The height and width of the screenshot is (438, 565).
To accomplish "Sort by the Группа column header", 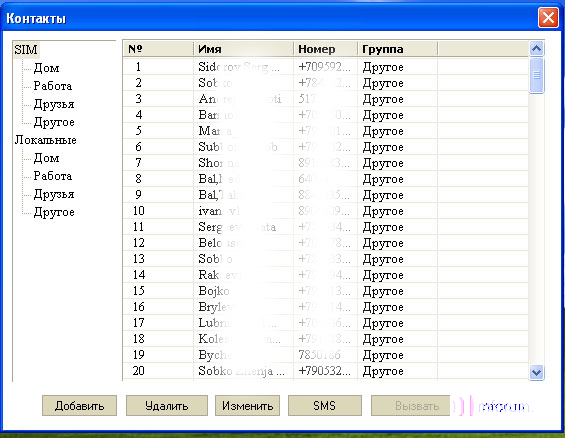I will (397, 49).
